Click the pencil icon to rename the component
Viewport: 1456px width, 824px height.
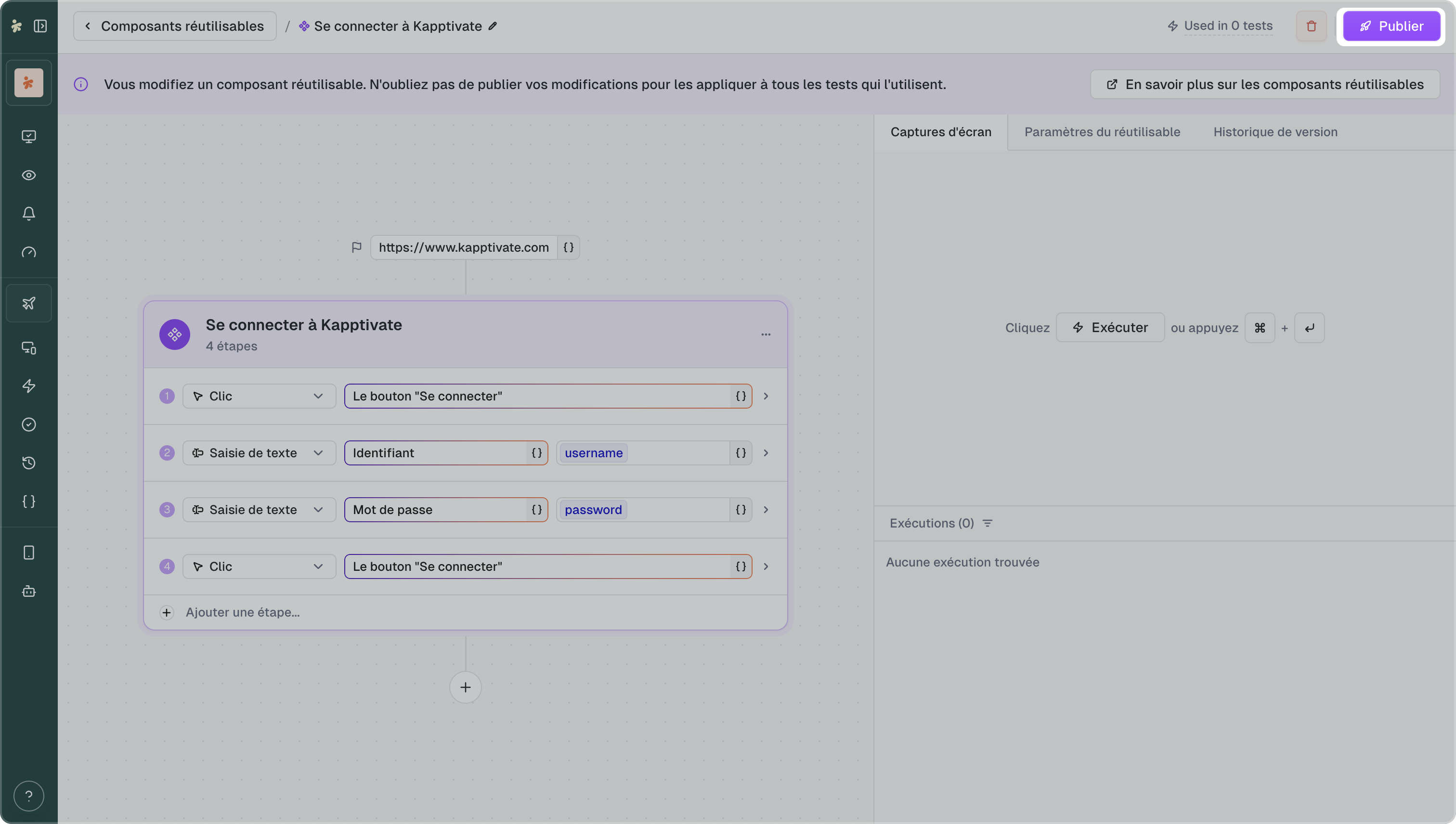click(x=493, y=26)
